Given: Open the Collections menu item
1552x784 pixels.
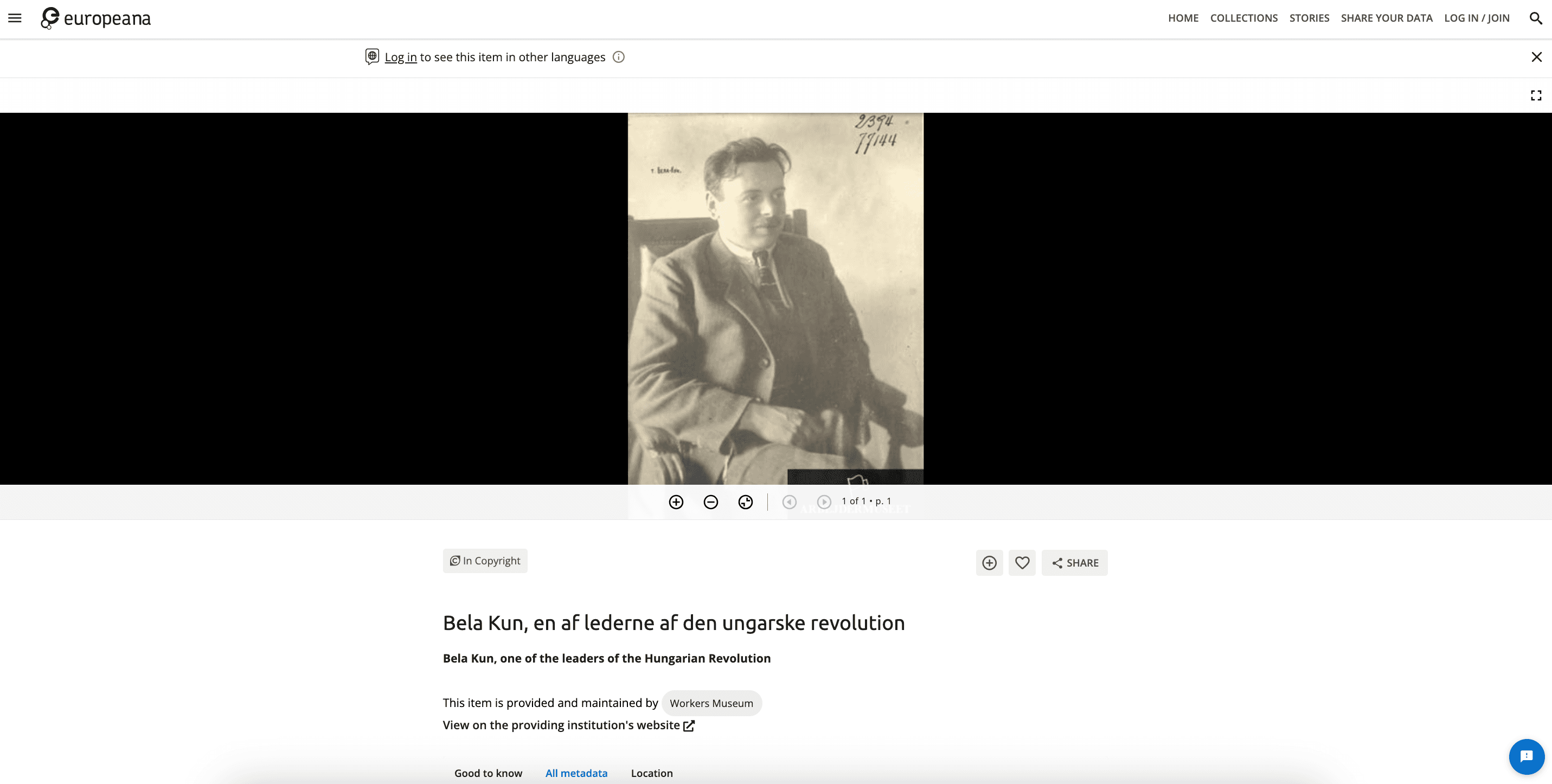Looking at the screenshot, I should click(x=1243, y=18).
